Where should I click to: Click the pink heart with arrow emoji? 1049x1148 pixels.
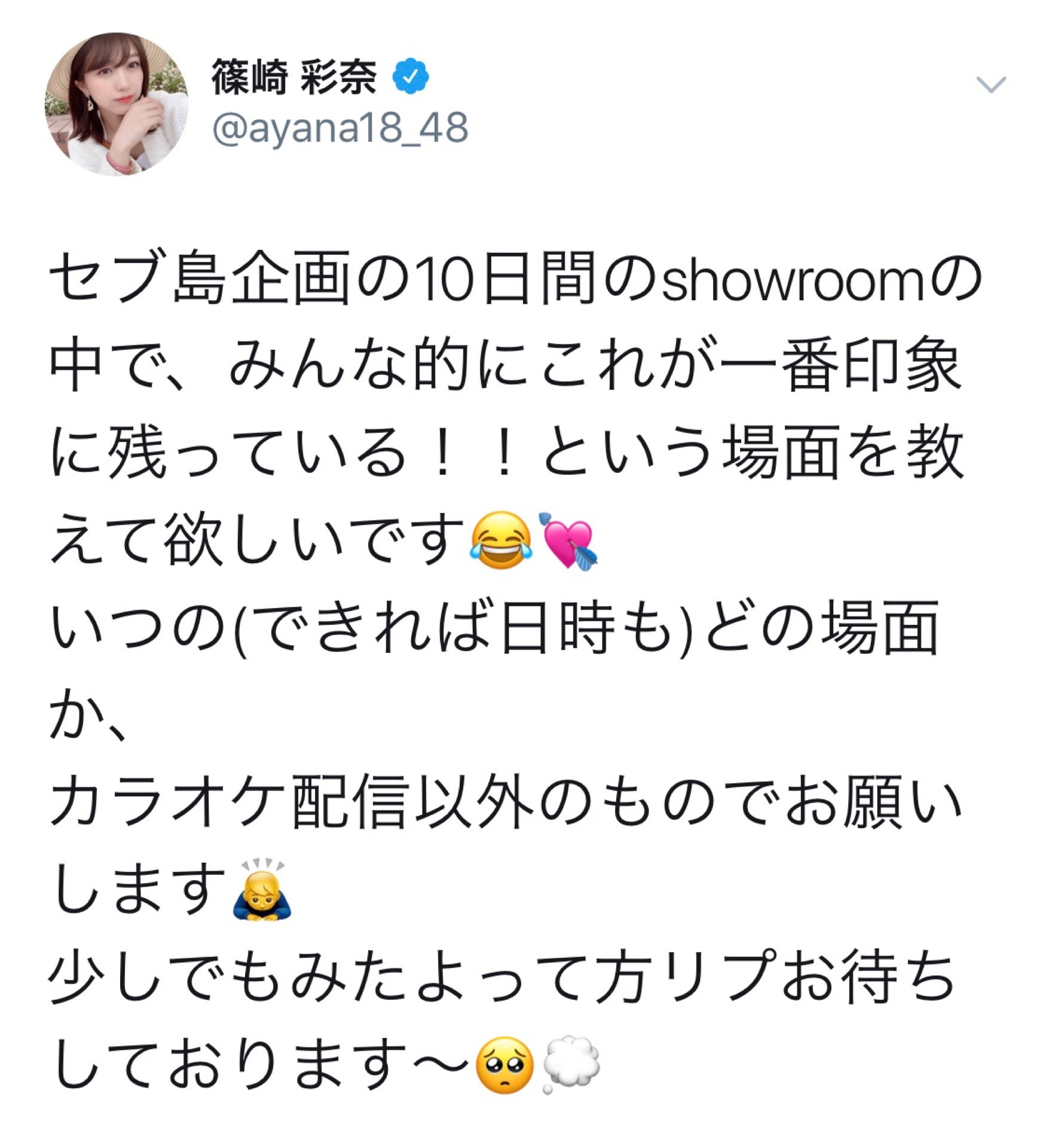(568, 541)
